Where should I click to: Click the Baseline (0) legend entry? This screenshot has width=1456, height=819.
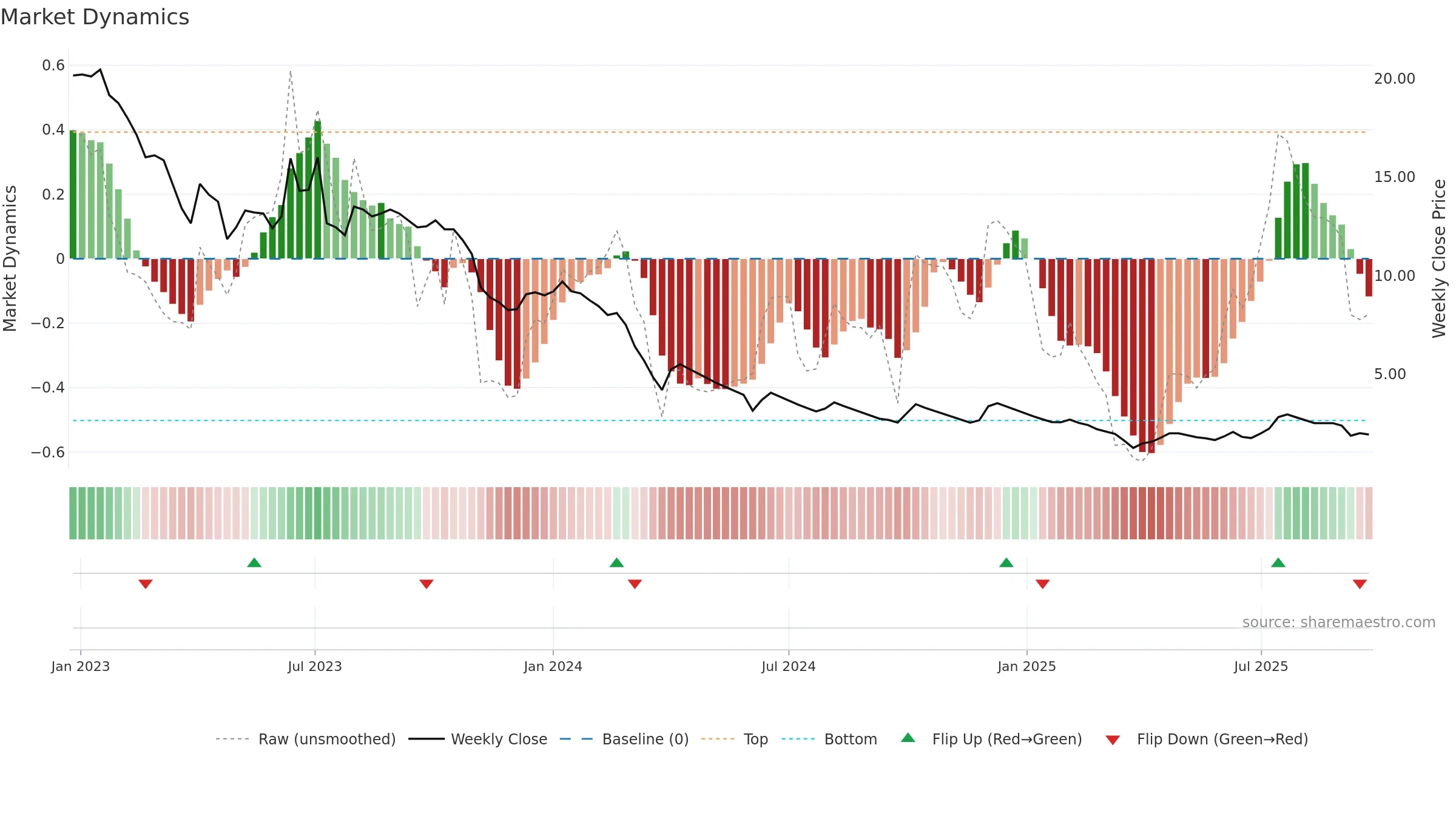(624, 739)
